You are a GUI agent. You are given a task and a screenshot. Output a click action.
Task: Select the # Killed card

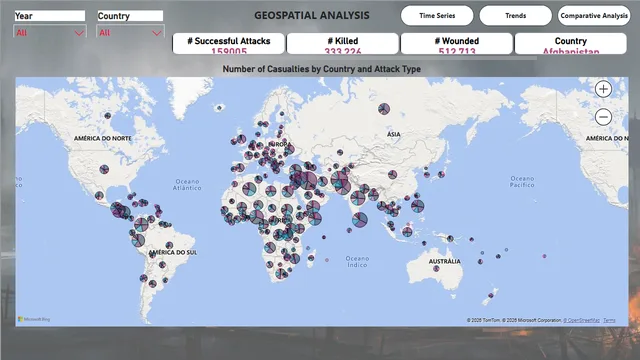342,43
